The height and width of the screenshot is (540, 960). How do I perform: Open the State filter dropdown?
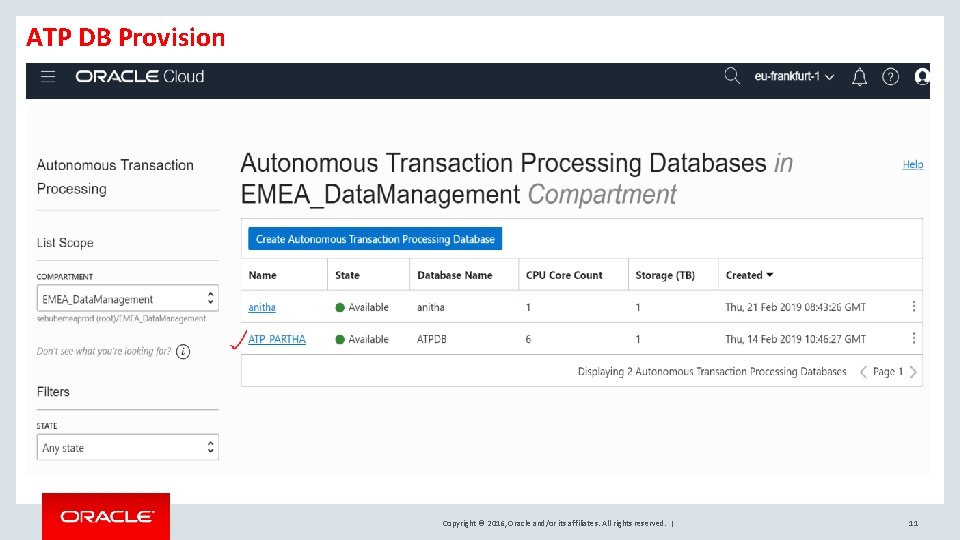(x=127, y=448)
